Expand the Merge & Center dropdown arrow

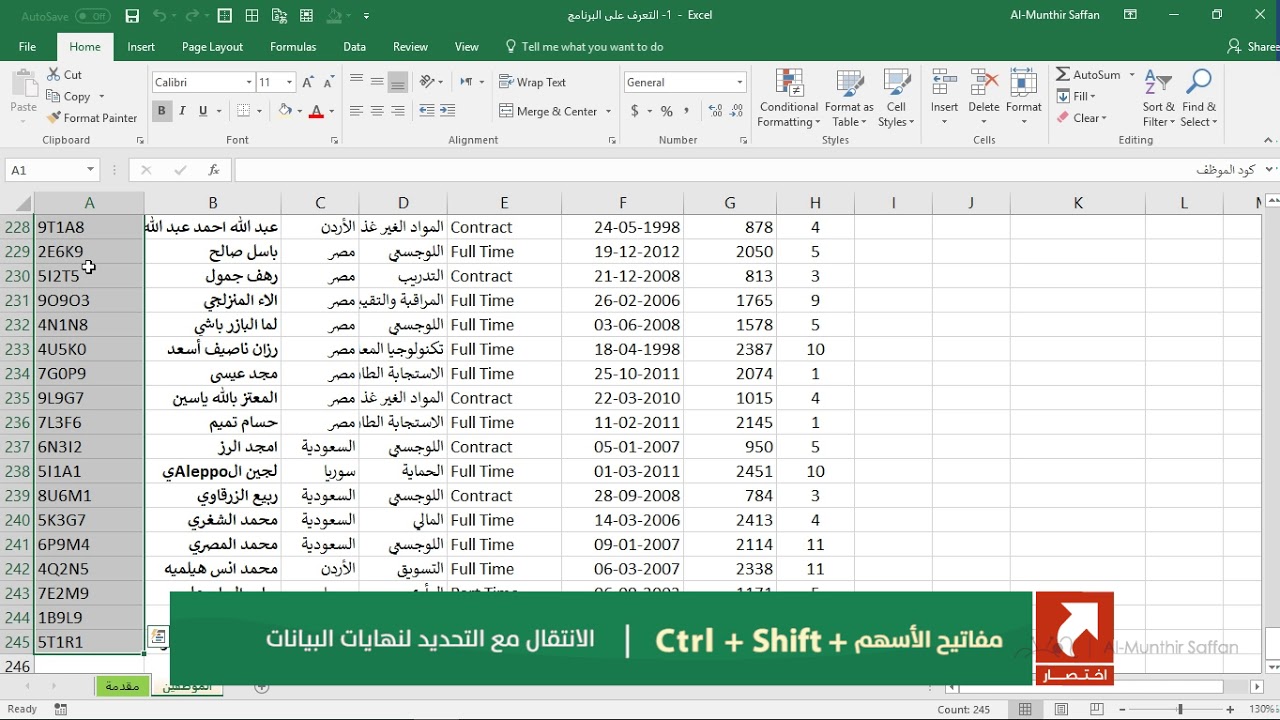coord(609,111)
